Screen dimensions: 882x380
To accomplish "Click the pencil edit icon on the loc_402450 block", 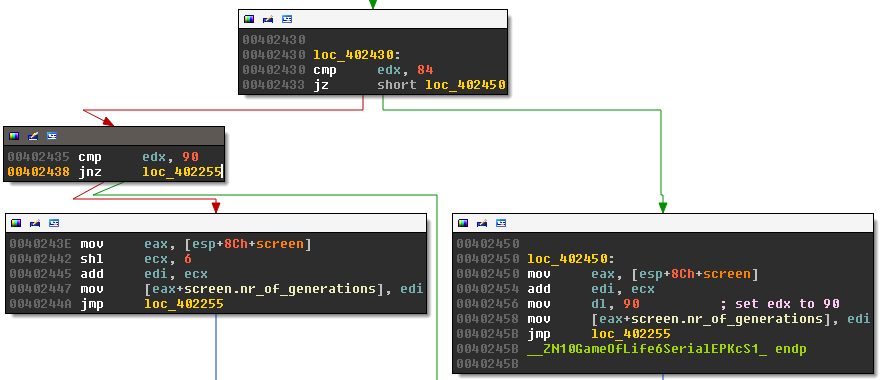I will pos(482,223).
